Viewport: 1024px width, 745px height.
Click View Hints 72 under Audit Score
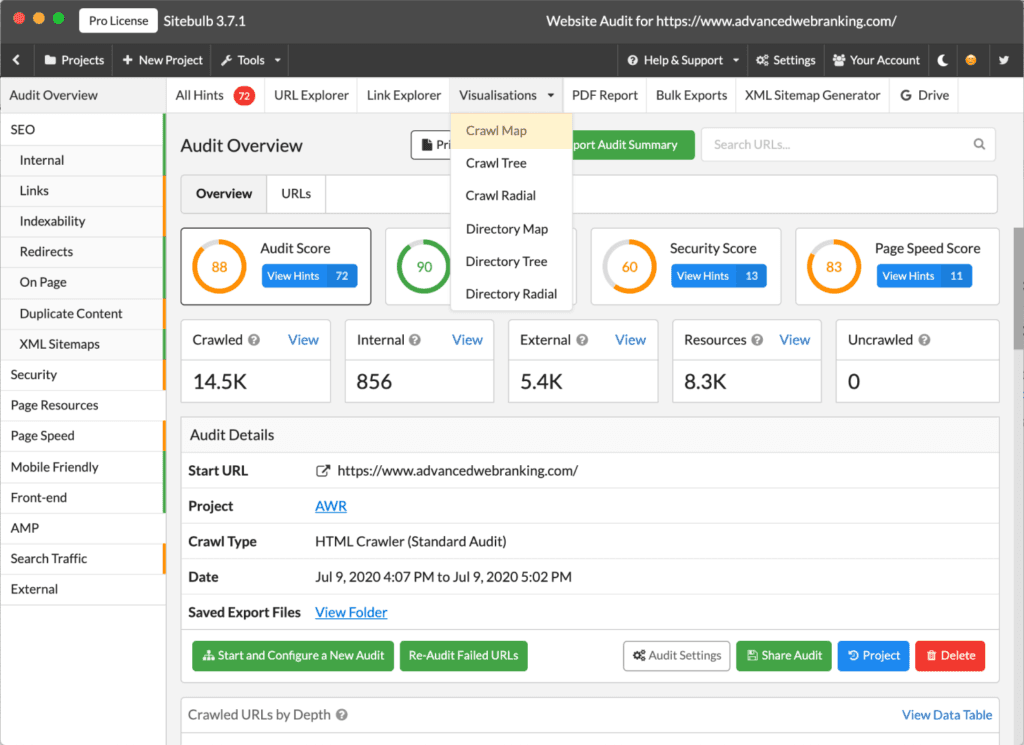pos(310,276)
